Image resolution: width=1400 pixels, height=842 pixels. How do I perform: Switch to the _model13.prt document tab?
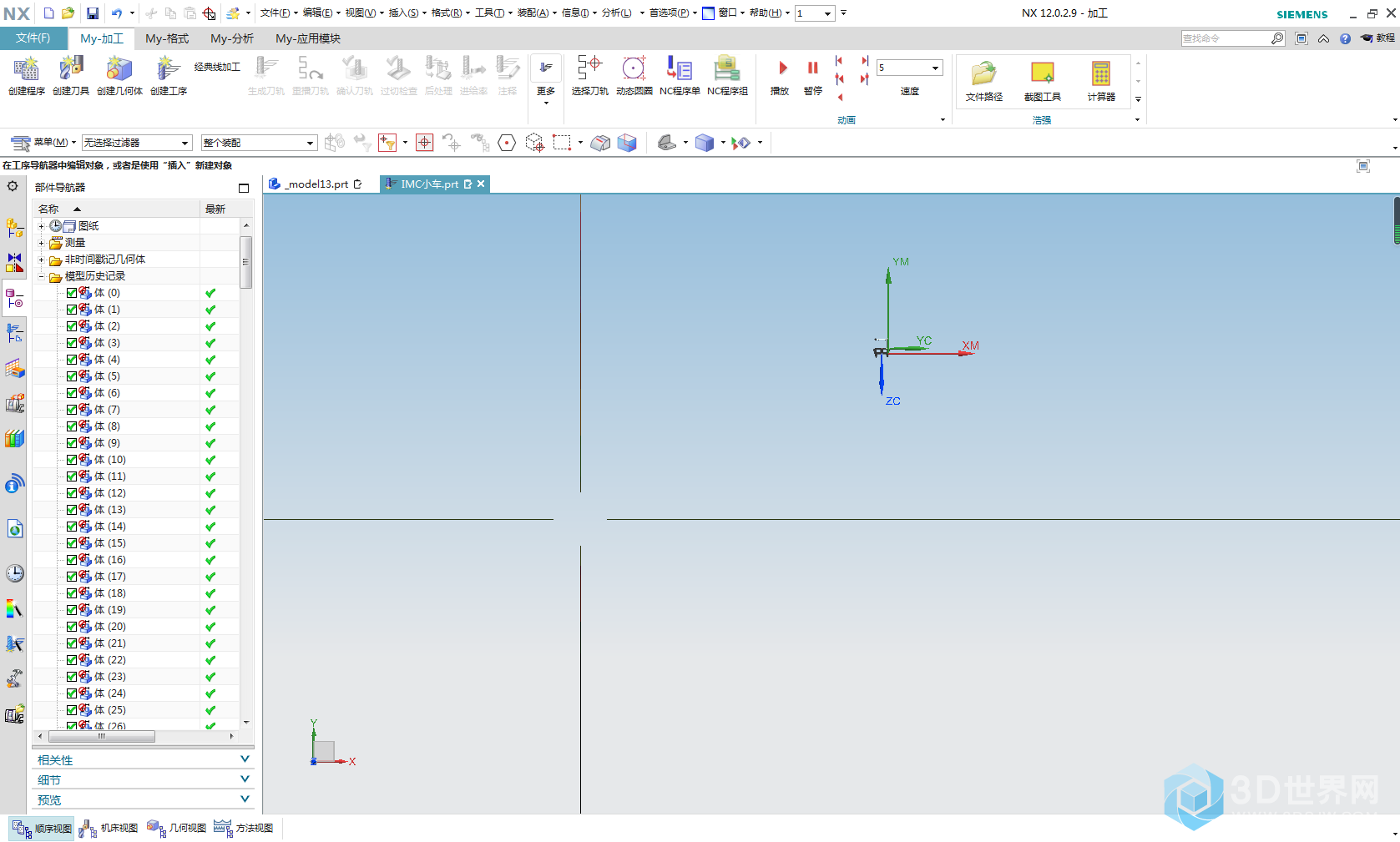[316, 184]
